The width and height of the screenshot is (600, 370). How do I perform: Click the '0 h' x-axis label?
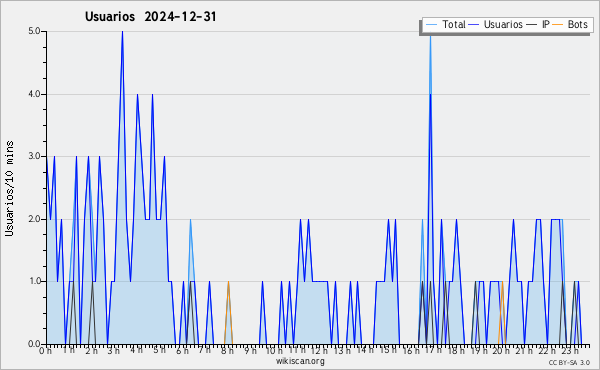coord(46,351)
